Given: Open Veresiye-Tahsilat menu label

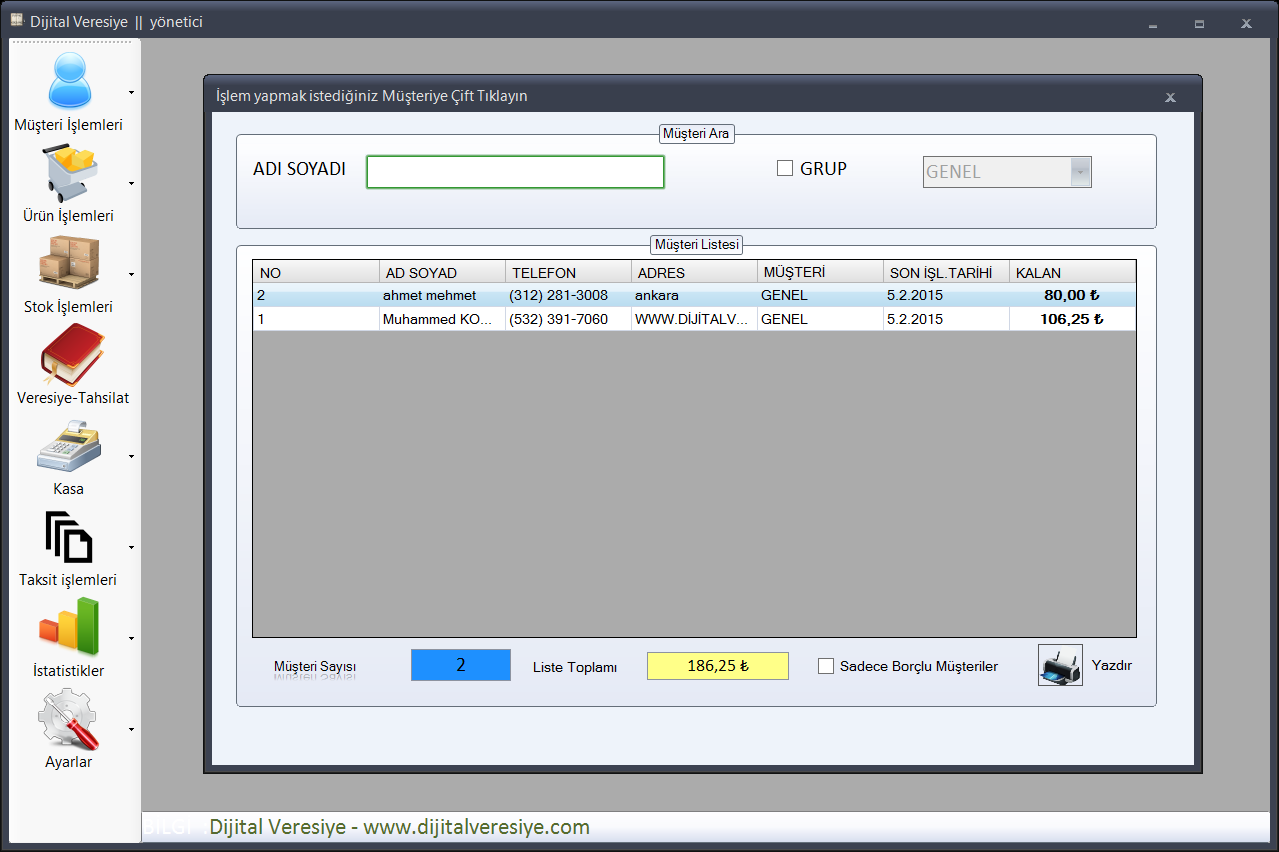Looking at the screenshot, I should coord(73,398).
